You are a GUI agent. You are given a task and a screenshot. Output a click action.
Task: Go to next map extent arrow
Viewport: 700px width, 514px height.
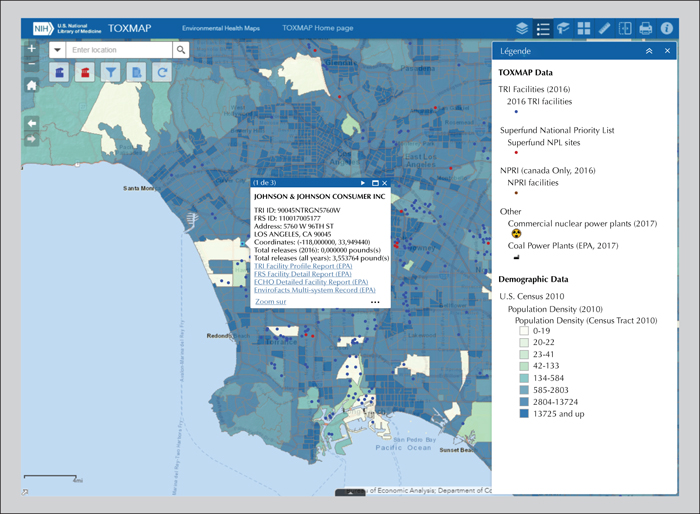coord(31,139)
